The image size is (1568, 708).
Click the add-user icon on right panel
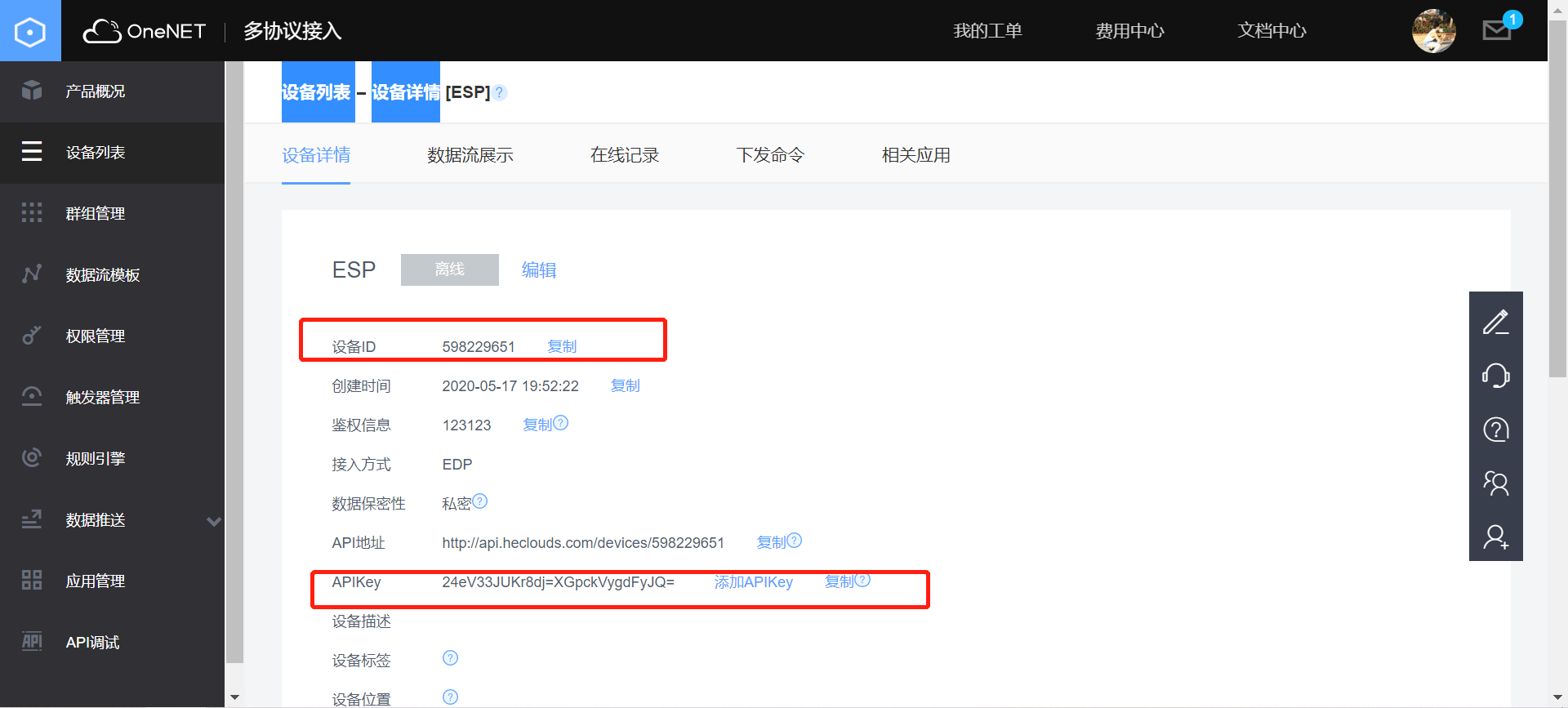click(1496, 537)
